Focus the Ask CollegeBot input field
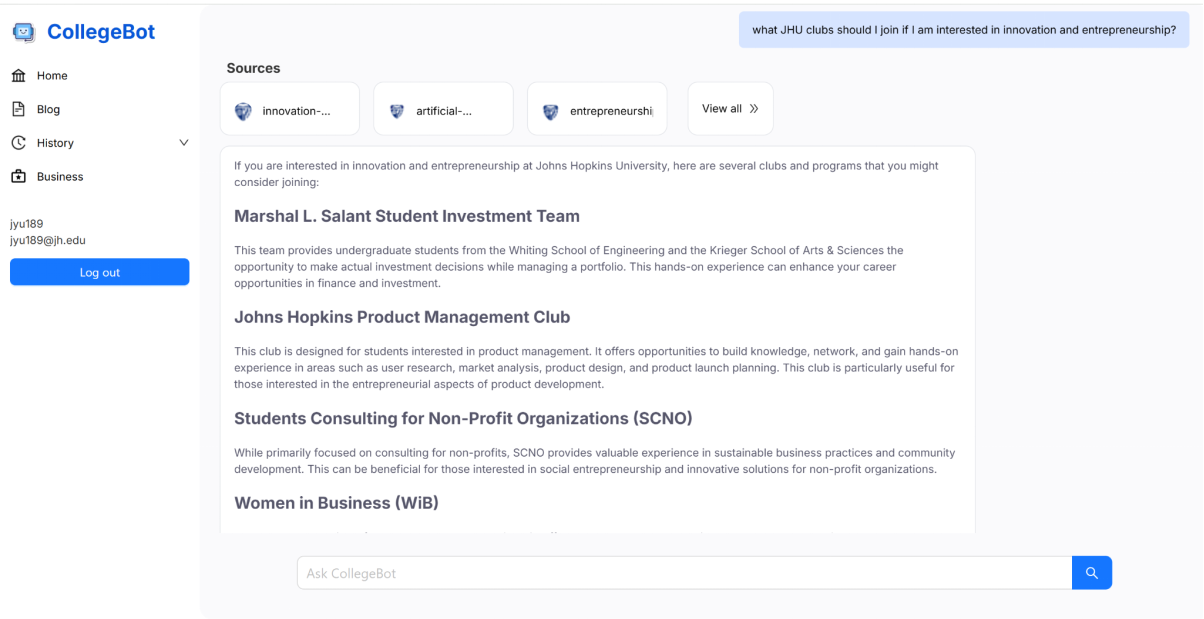This screenshot has height=619, width=1204. pyautogui.click(x=685, y=573)
